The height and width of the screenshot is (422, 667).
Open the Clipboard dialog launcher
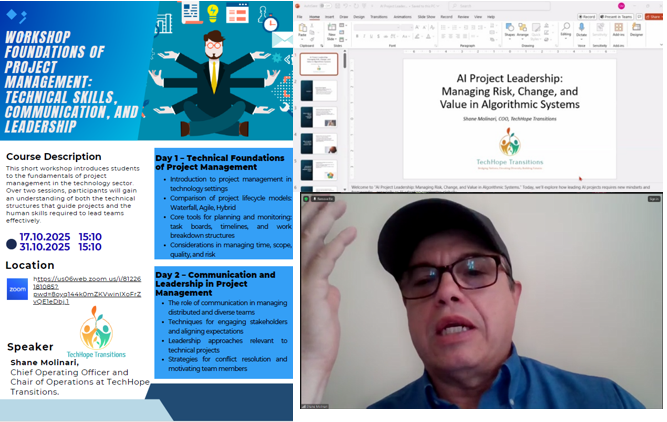[322, 46]
